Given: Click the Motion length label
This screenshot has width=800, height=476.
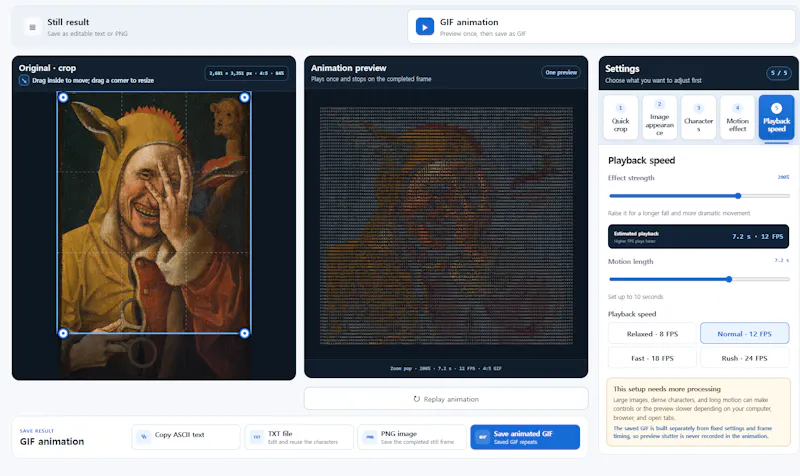Looking at the screenshot, I should coord(630,261).
